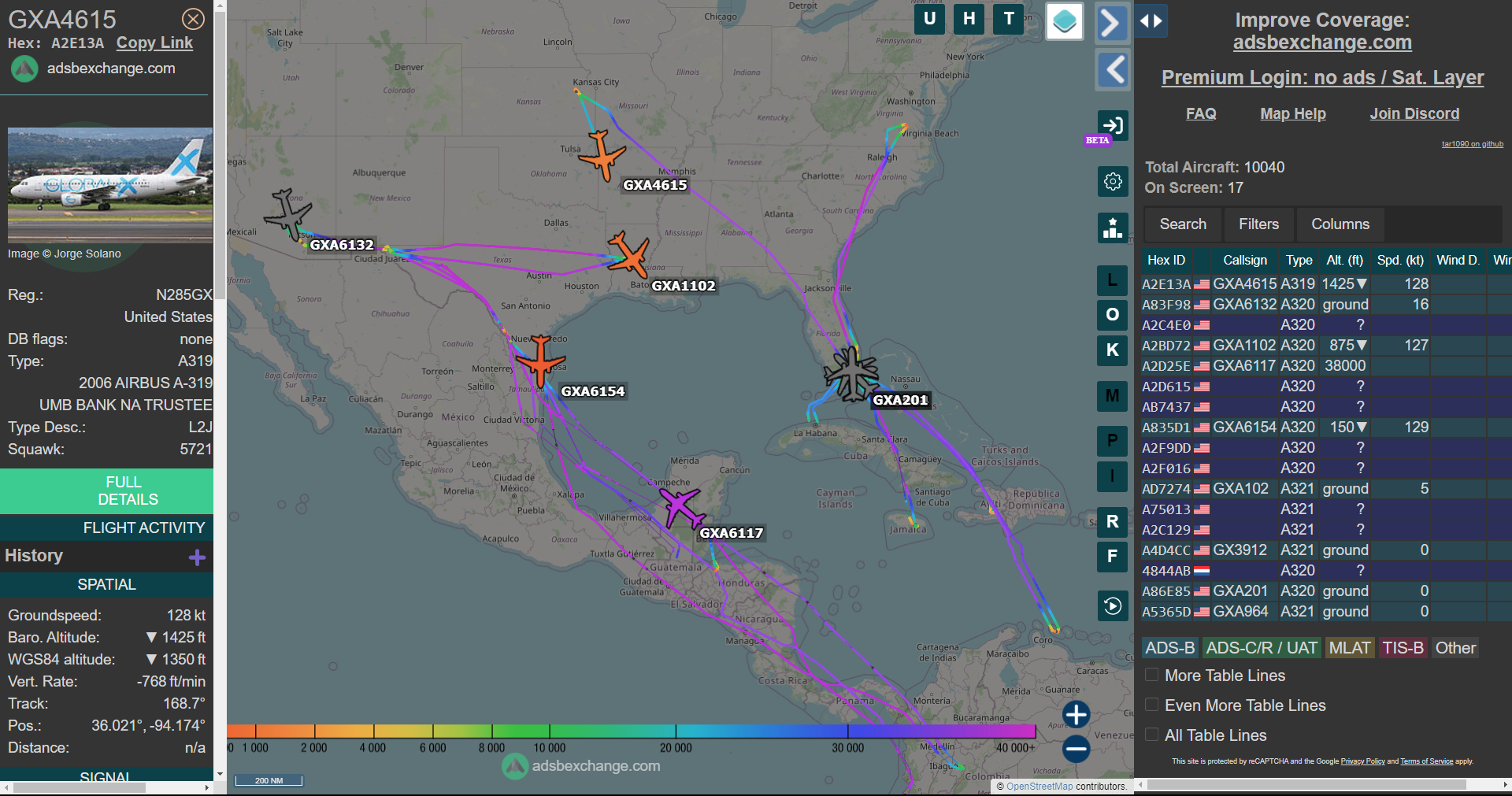Toggle the P map button
The height and width of the screenshot is (796, 1512).
pyautogui.click(x=1112, y=441)
